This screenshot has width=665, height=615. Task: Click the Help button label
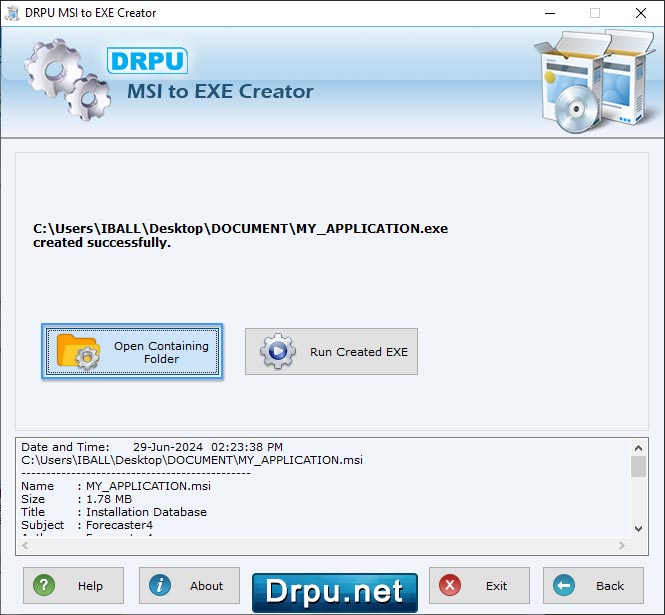click(x=90, y=586)
